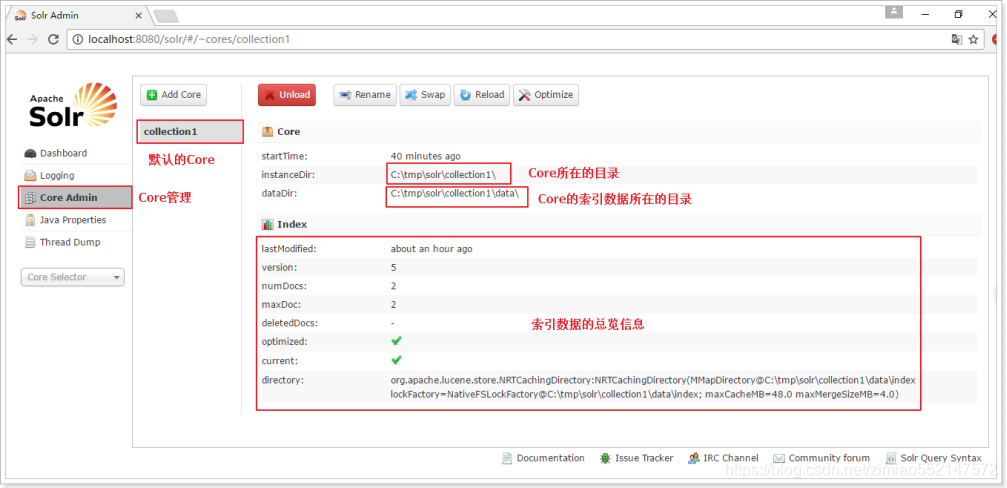Click the IRC Channel users icon
Screen dimensions: 1007x488
pyautogui.click(x=694, y=458)
